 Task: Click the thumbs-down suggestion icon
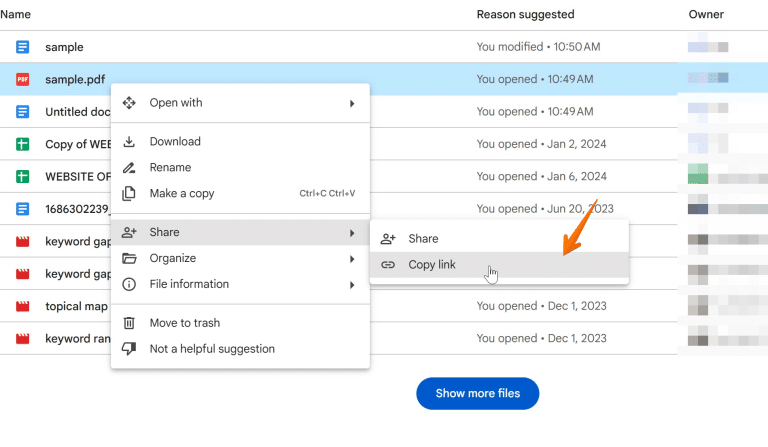point(129,349)
